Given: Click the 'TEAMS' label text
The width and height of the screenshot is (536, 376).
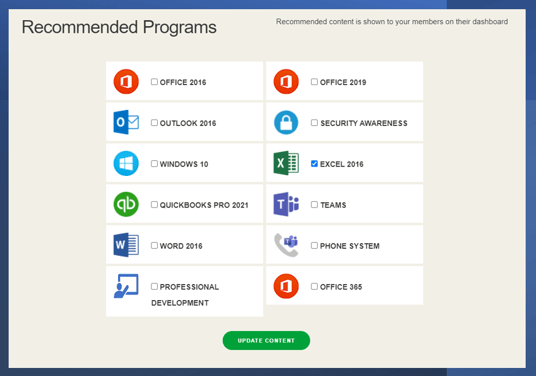Looking at the screenshot, I should point(333,205).
